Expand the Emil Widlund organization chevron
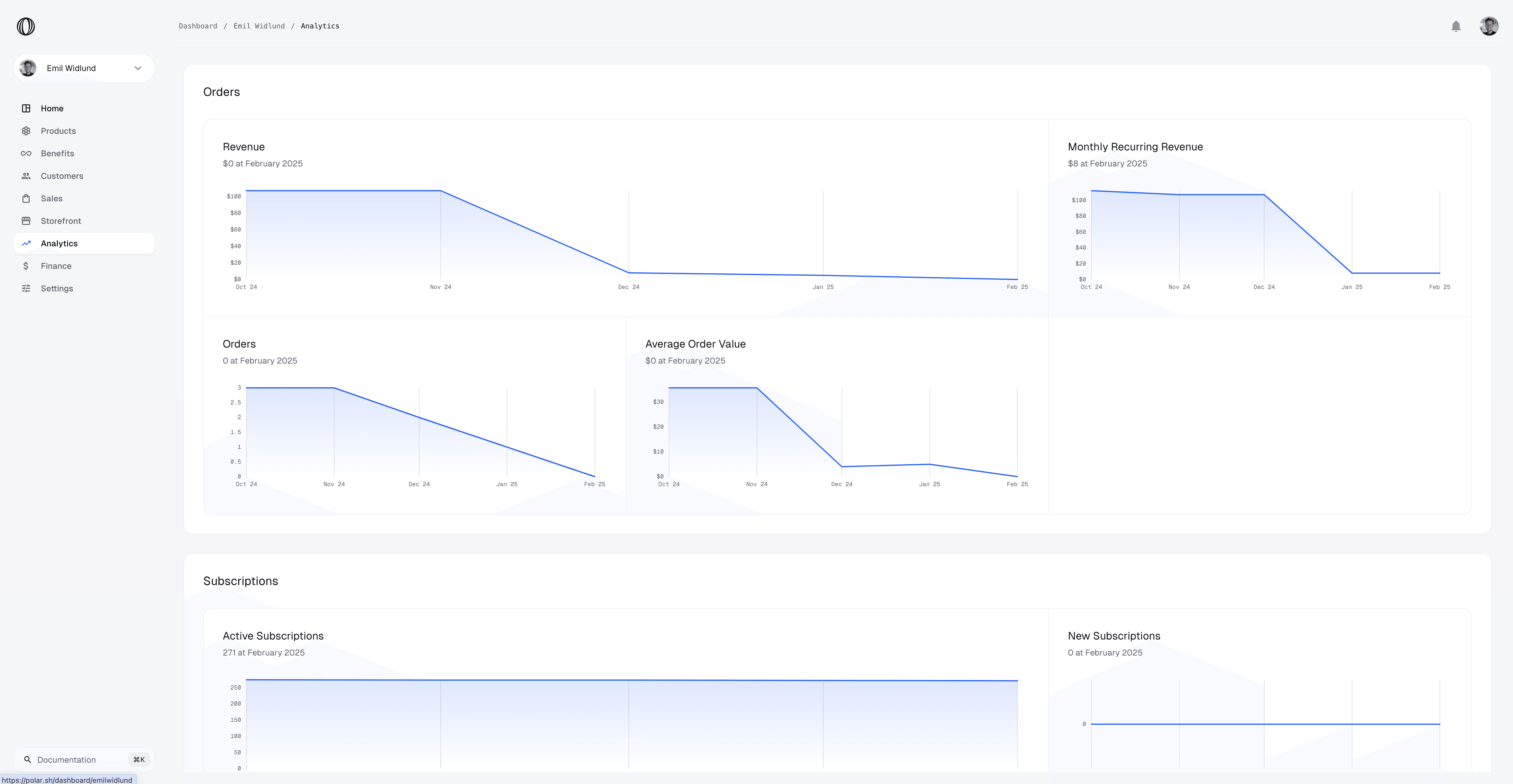Image resolution: width=1513 pixels, height=784 pixels. (x=138, y=68)
